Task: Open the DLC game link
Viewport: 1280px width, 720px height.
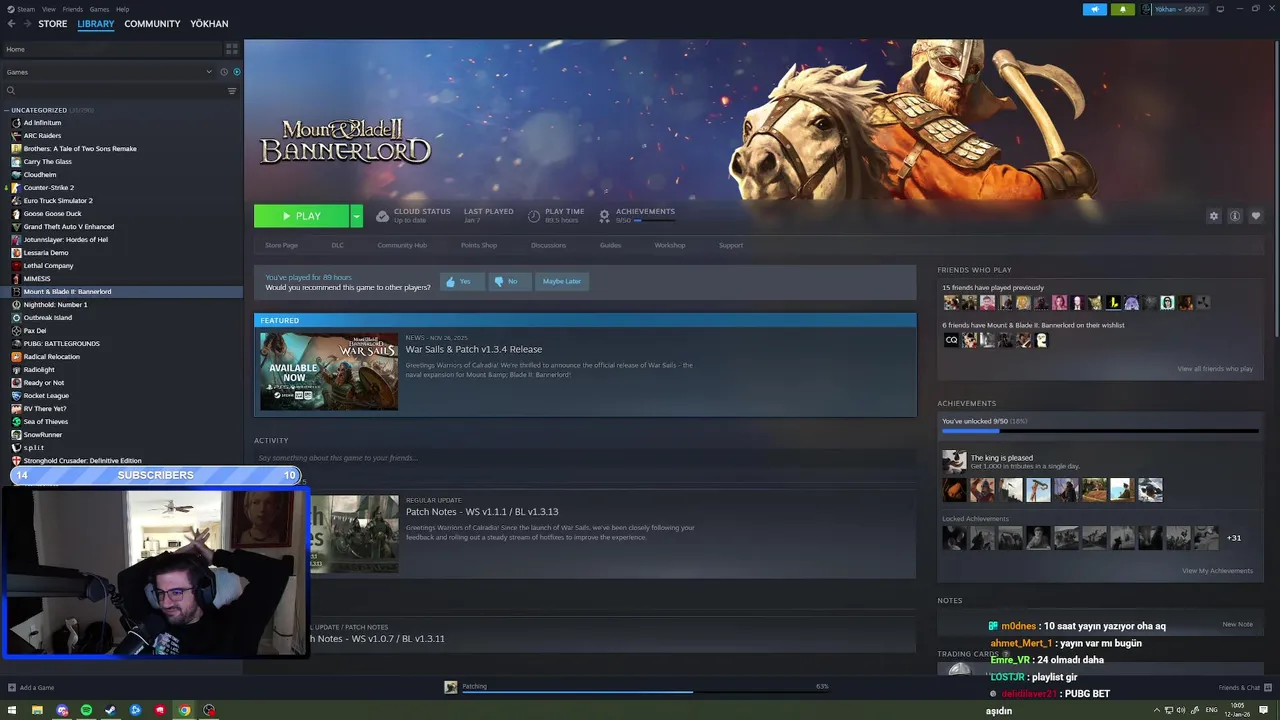Action: (337, 245)
